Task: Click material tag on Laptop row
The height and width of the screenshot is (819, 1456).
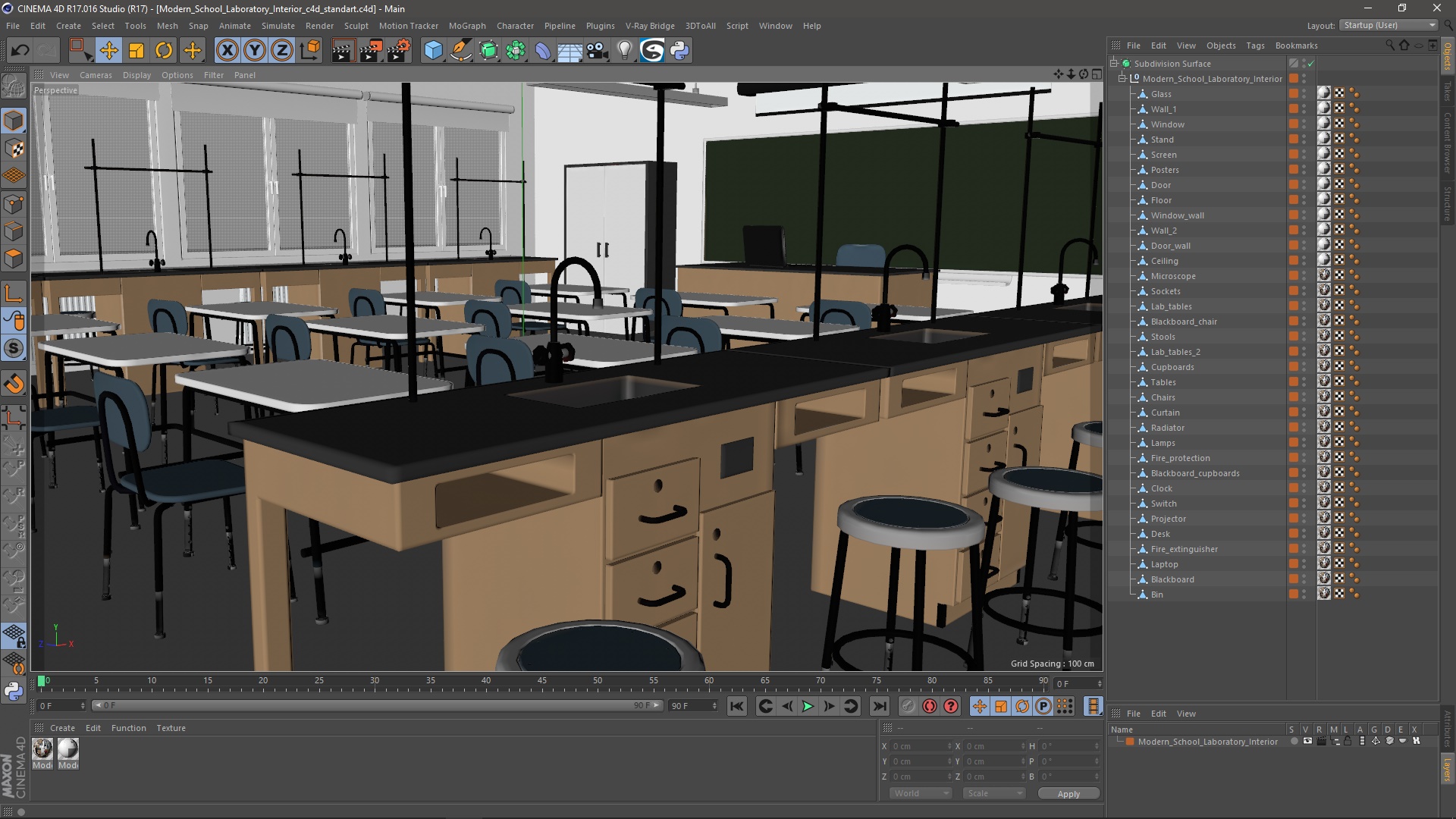Action: 1323,563
